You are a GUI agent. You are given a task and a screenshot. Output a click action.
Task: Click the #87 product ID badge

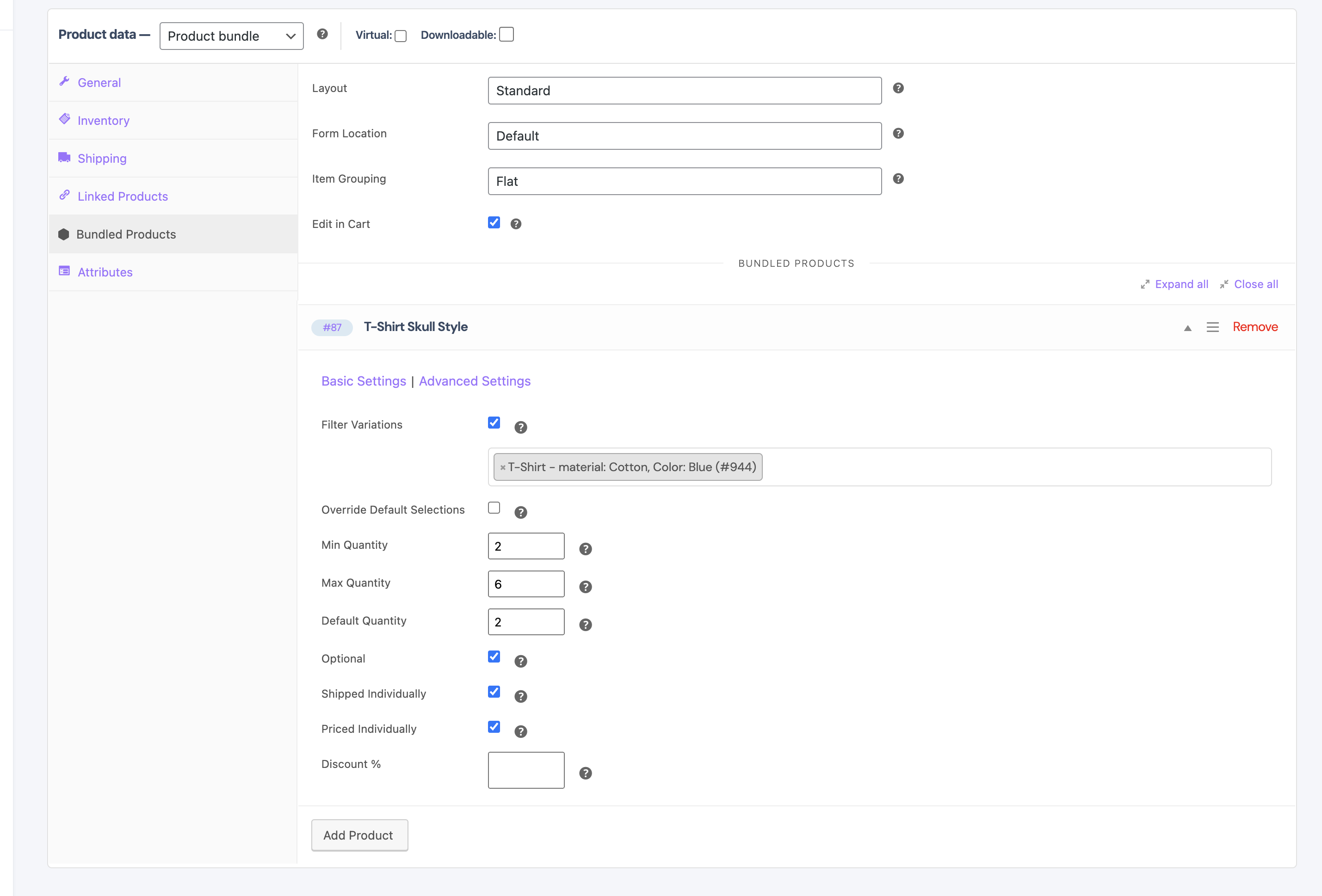332,327
